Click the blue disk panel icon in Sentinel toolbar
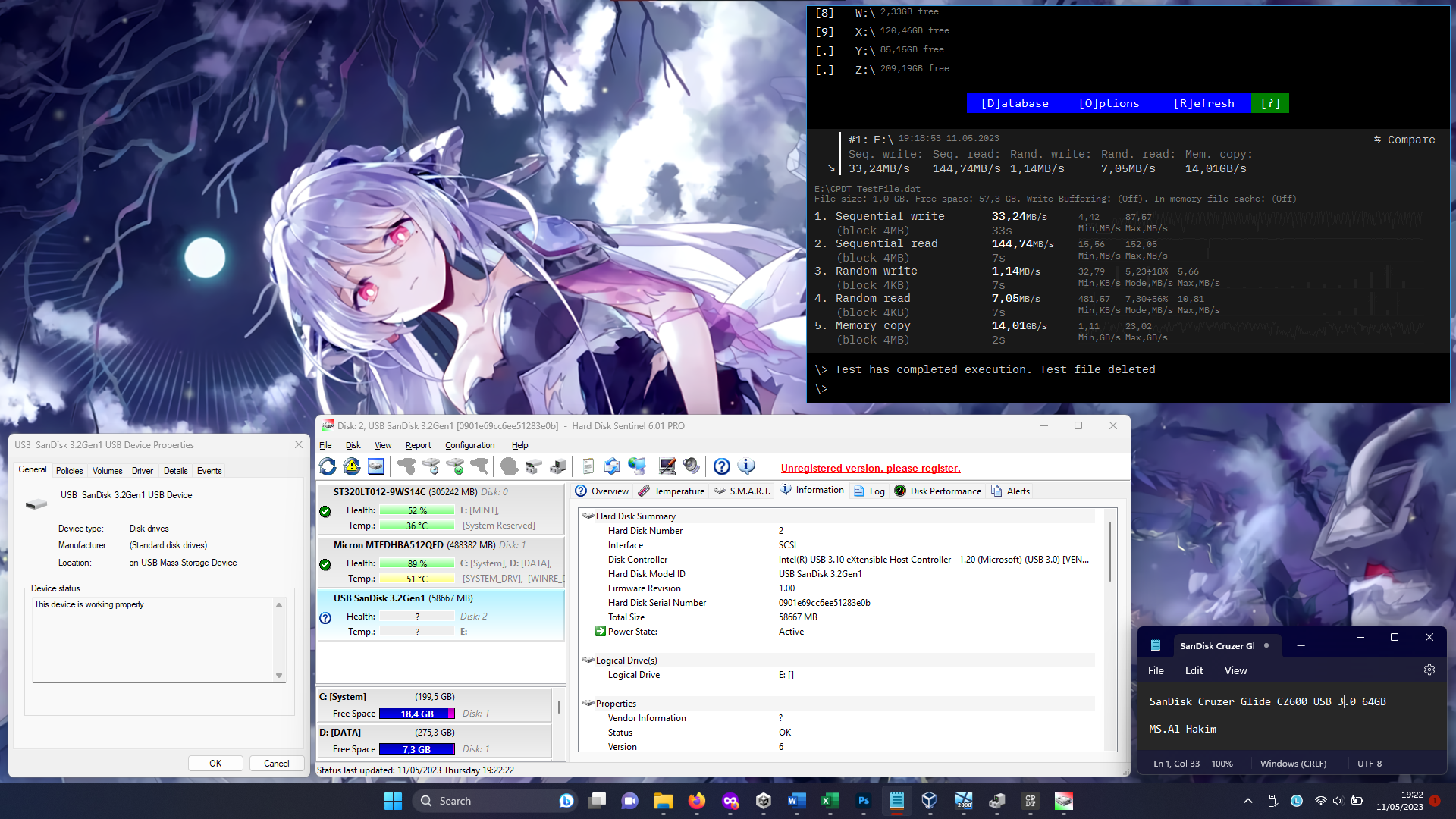This screenshot has height=819, width=1456. (376, 466)
